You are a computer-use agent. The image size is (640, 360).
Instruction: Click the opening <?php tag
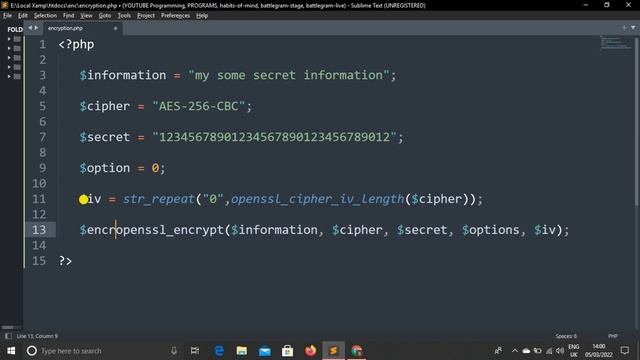[x=76, y=44]
